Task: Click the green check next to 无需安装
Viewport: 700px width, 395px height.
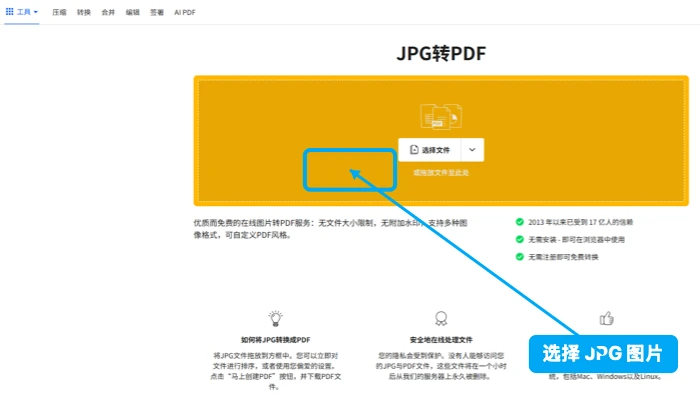Action: (x=520, y=239)
